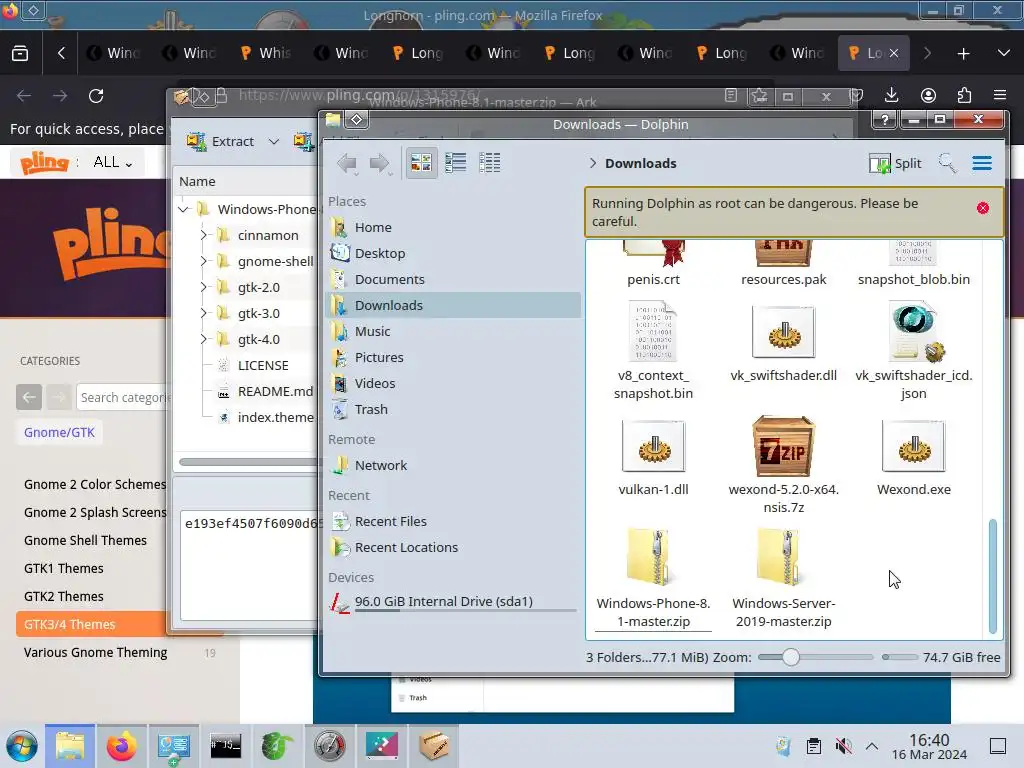The width and height of the screenshot is (1024, 768).
Task: Expand gnome-shell folder in Ark tree
Action: pyautogui.click(x=203, y=261)
